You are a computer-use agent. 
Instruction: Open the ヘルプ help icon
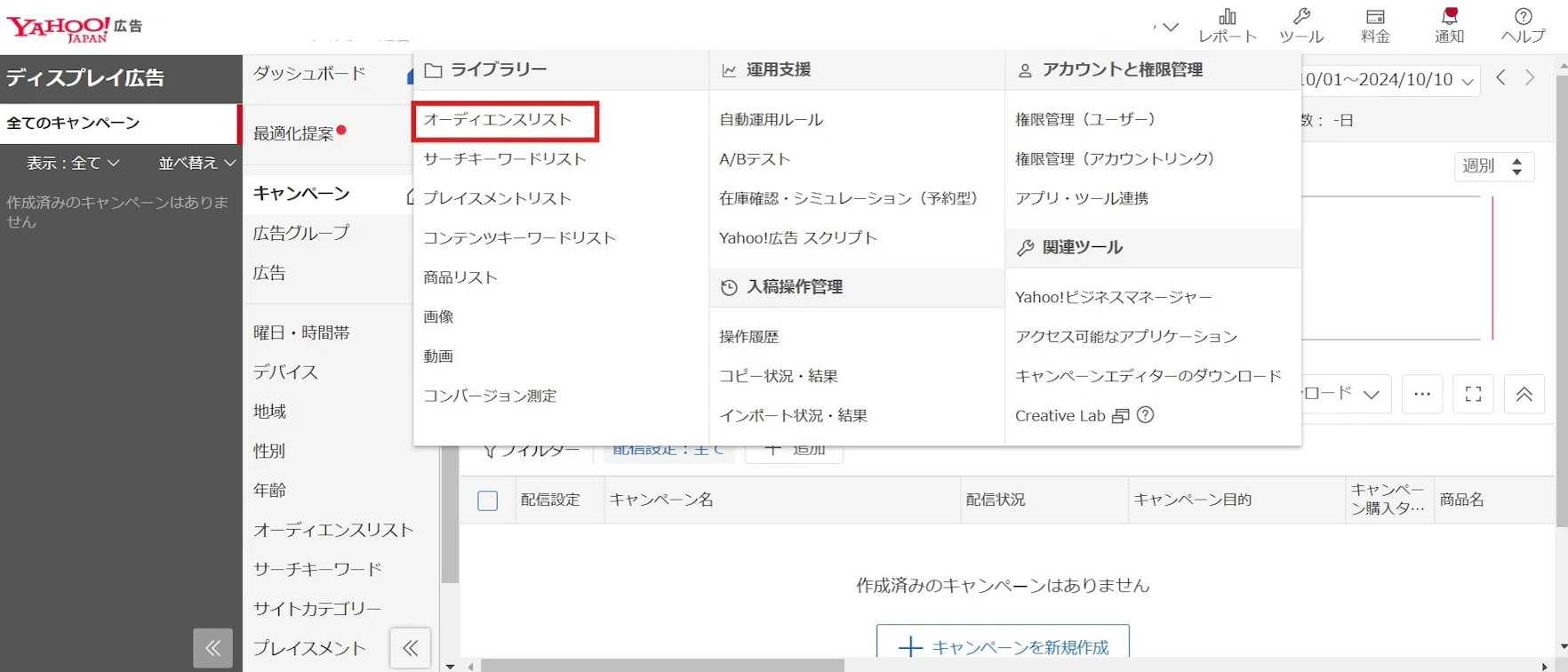coord(1523,25)
